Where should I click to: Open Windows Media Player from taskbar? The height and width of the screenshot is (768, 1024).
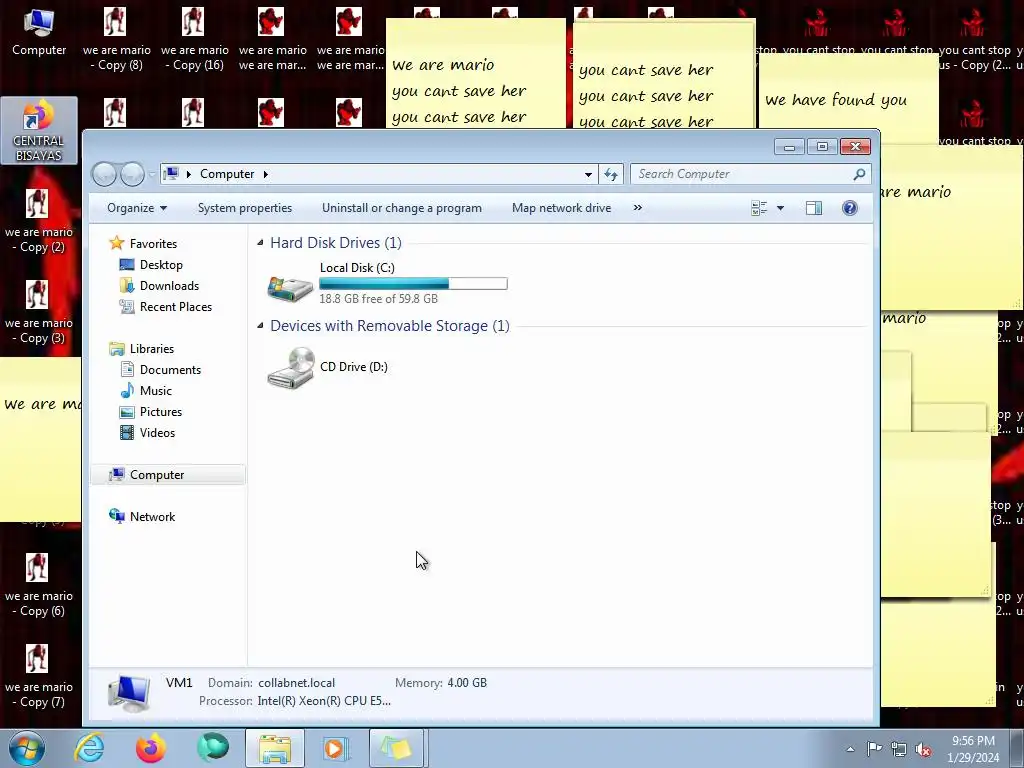(x=337, y=748)
